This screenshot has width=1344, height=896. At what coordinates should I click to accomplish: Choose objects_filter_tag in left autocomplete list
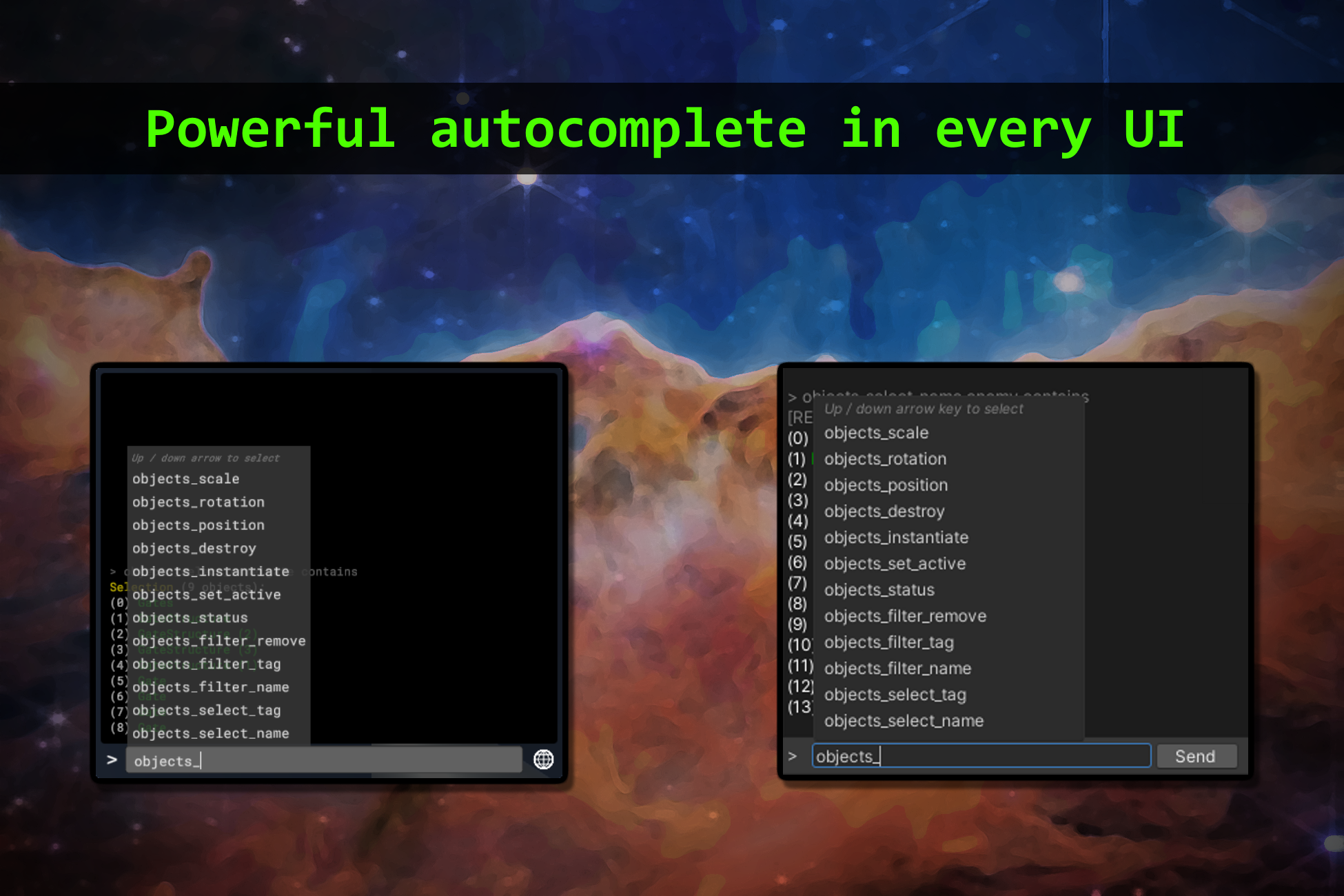pyautogui.click(x=207, y=664)
